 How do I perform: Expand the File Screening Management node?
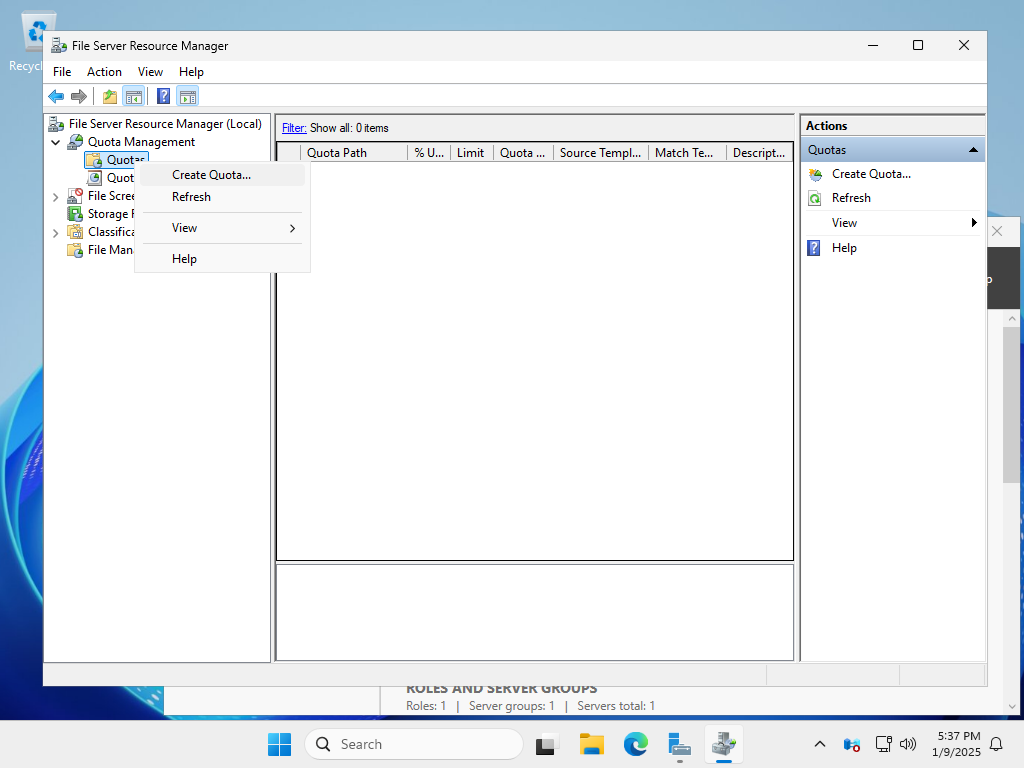(56, 197)
